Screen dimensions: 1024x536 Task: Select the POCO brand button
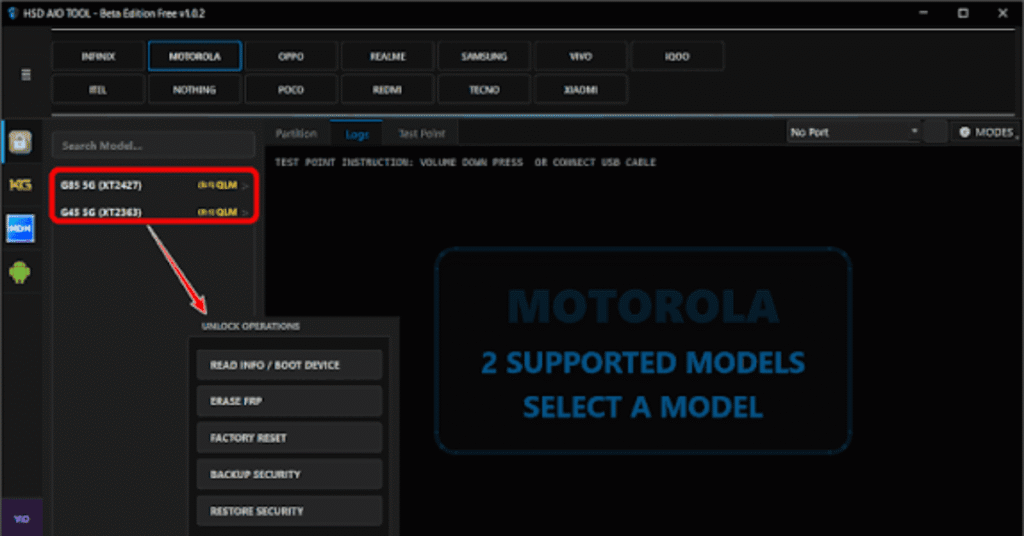coord(291,89)
